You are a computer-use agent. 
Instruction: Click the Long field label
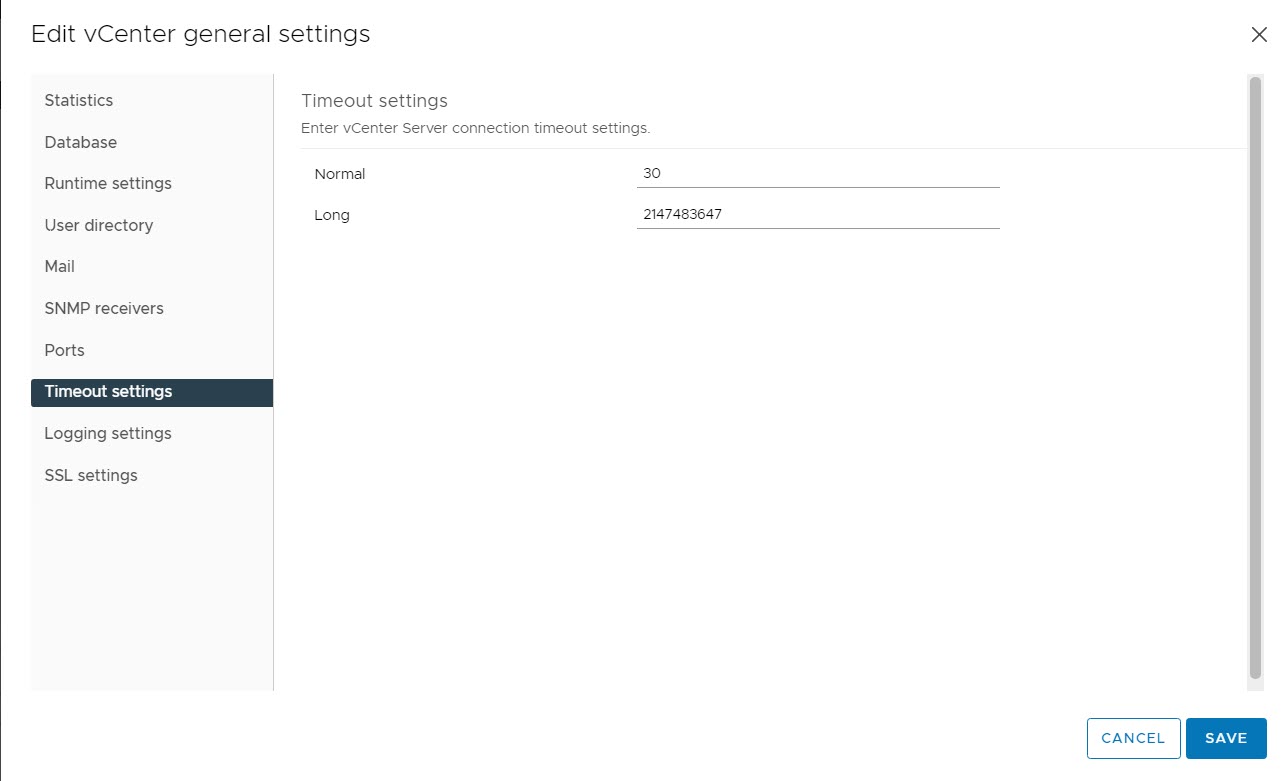(x=332, y=215)
